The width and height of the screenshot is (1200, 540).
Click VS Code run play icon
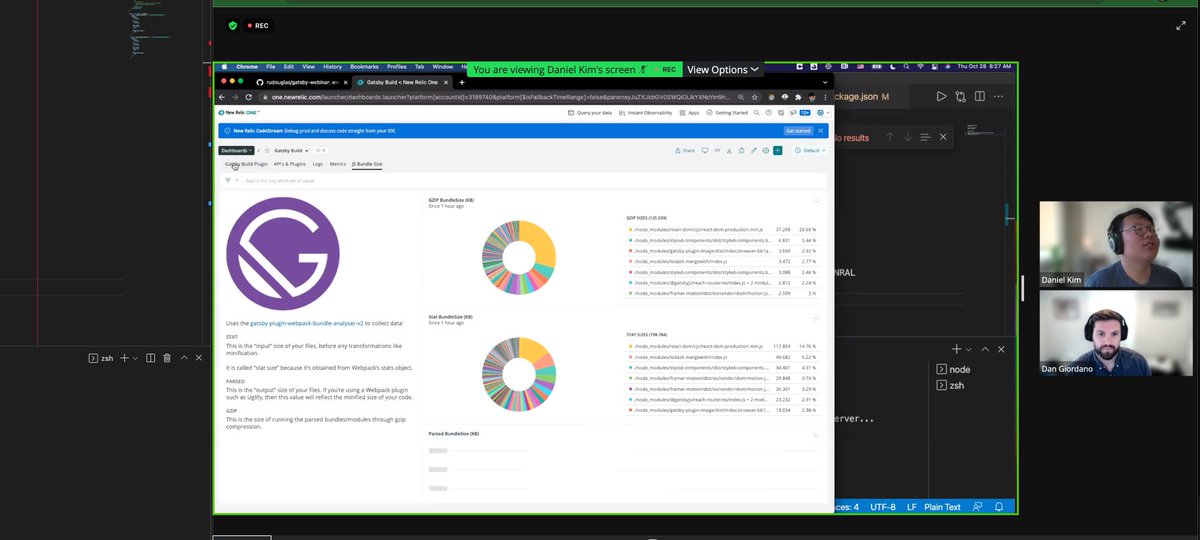click(941, 96)
